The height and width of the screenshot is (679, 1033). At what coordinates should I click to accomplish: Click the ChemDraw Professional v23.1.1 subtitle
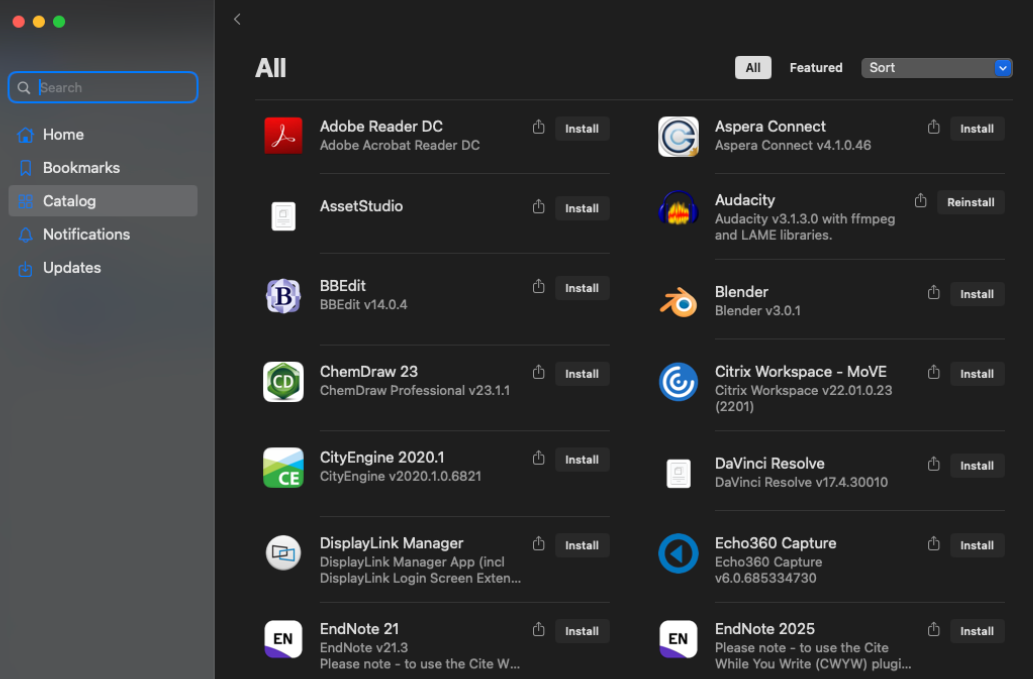click(x=414, y=391)
